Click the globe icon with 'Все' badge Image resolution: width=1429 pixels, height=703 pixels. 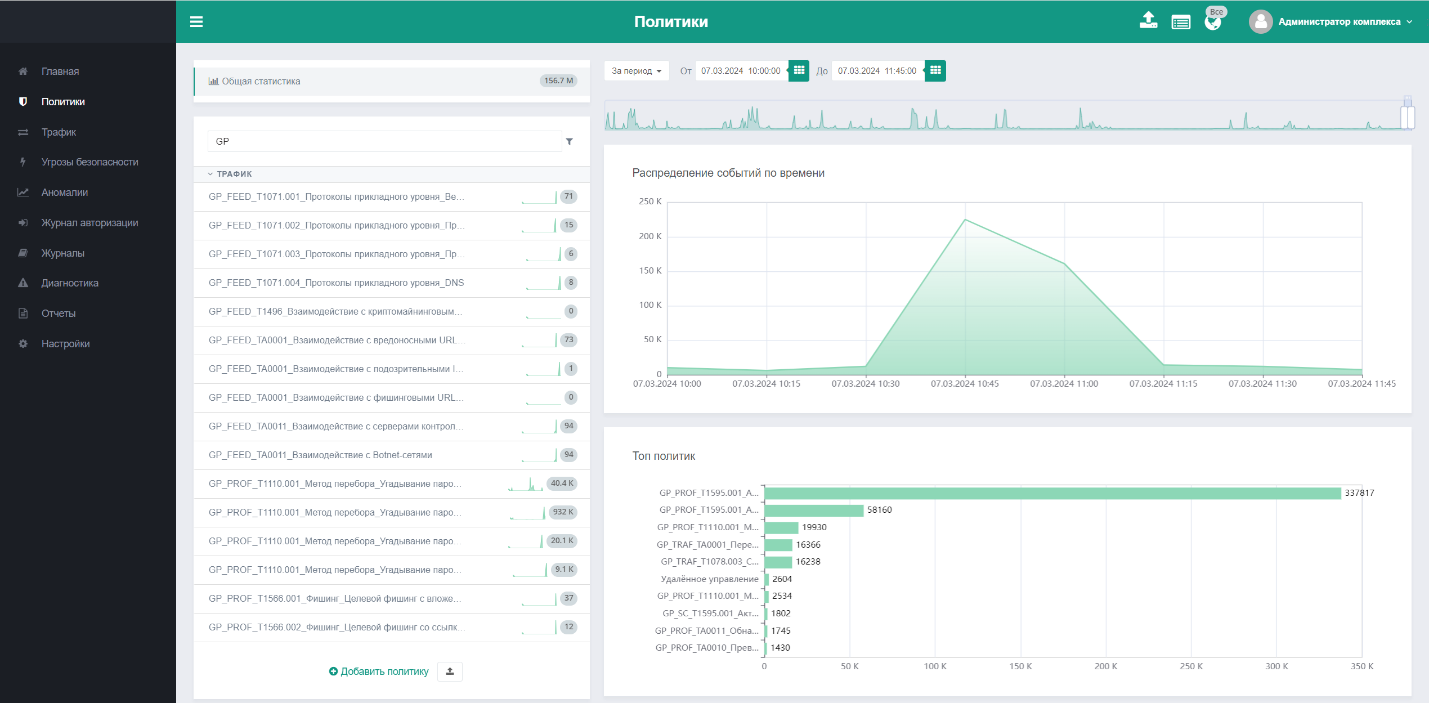(x=1212, y=22)
